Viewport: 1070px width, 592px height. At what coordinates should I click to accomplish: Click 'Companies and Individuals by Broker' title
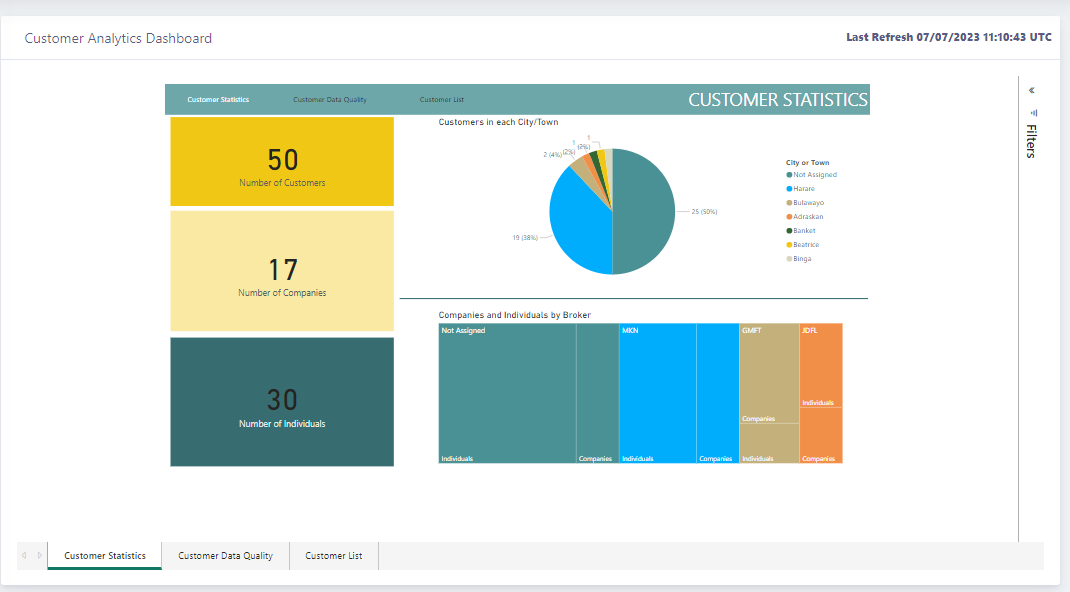(515, 315)
